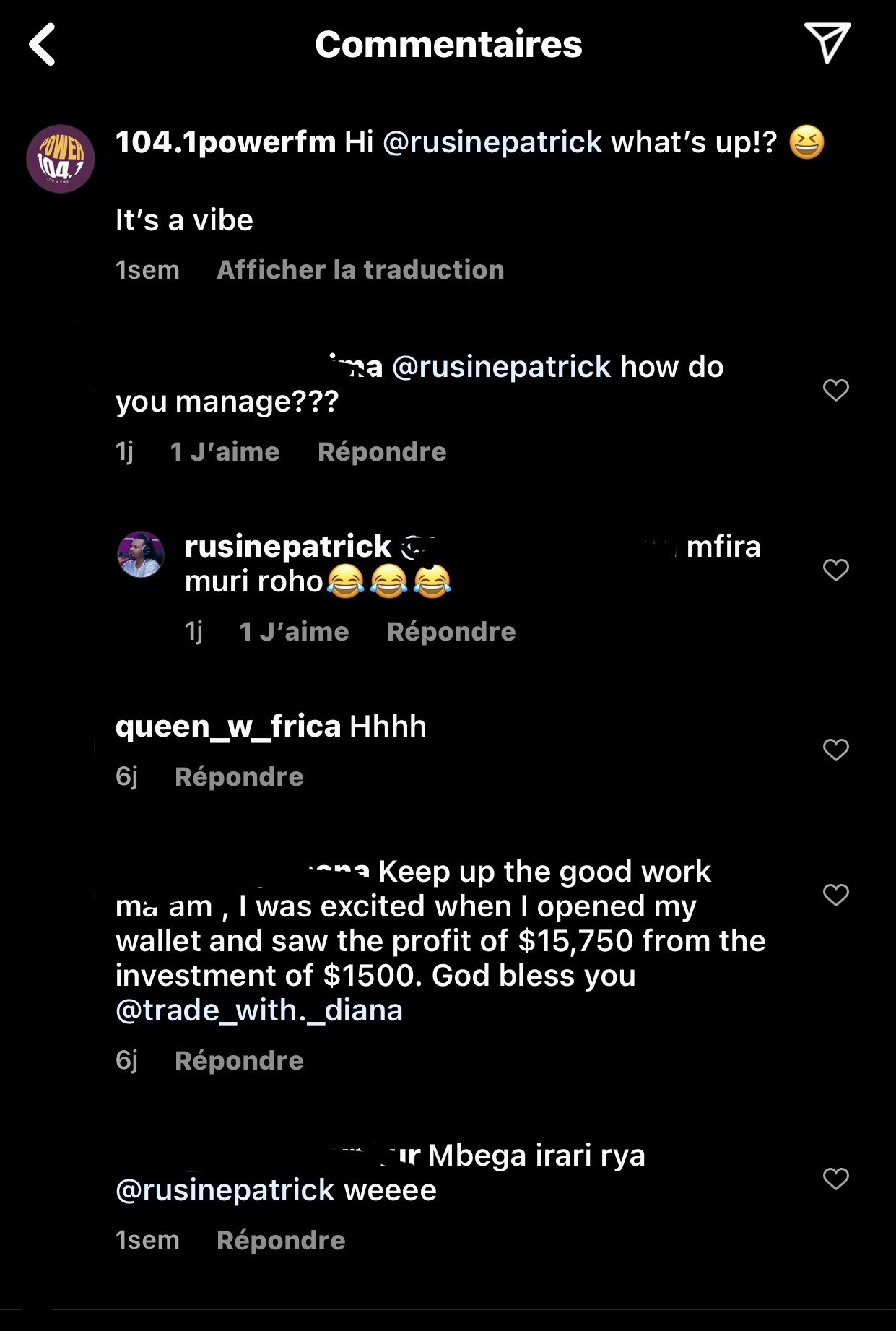View likes on "how do you manage???" comment
896x1331 pixels.
point(225,452)
